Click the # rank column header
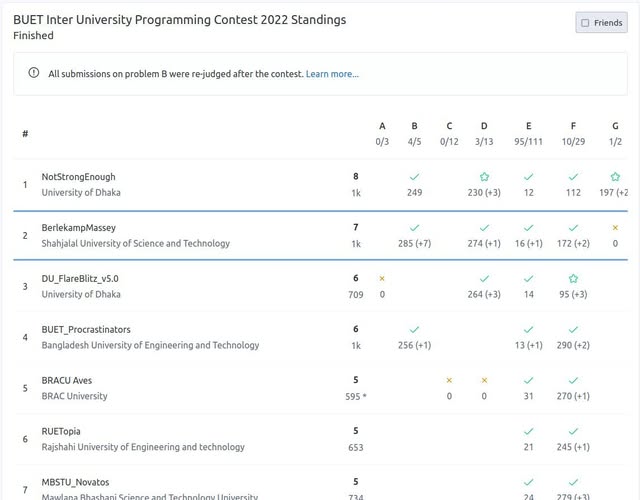Viewport: 640px width, 500px height. coord(25,133)
